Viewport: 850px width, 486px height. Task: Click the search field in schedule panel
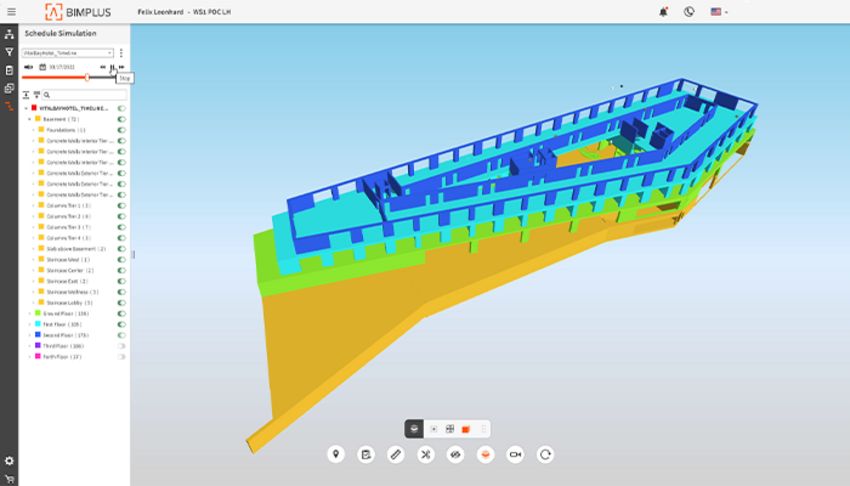83,95
